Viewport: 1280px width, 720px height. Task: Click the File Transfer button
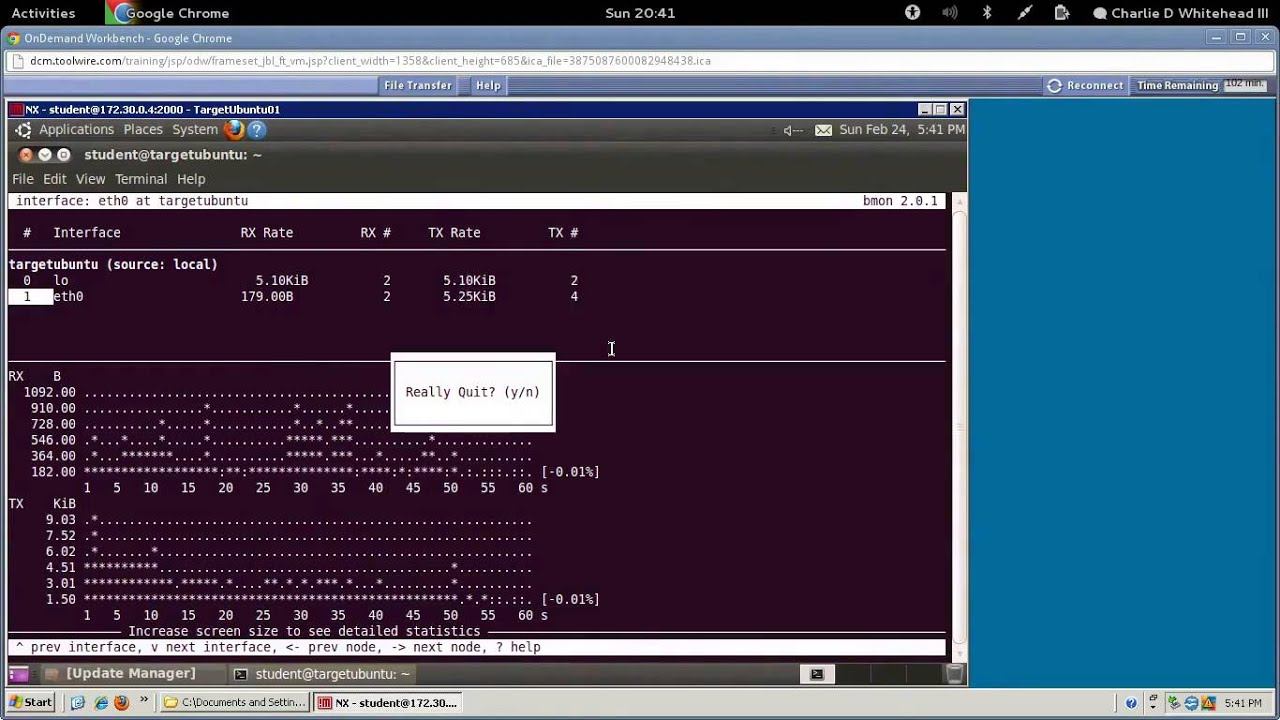pos(418,85)
